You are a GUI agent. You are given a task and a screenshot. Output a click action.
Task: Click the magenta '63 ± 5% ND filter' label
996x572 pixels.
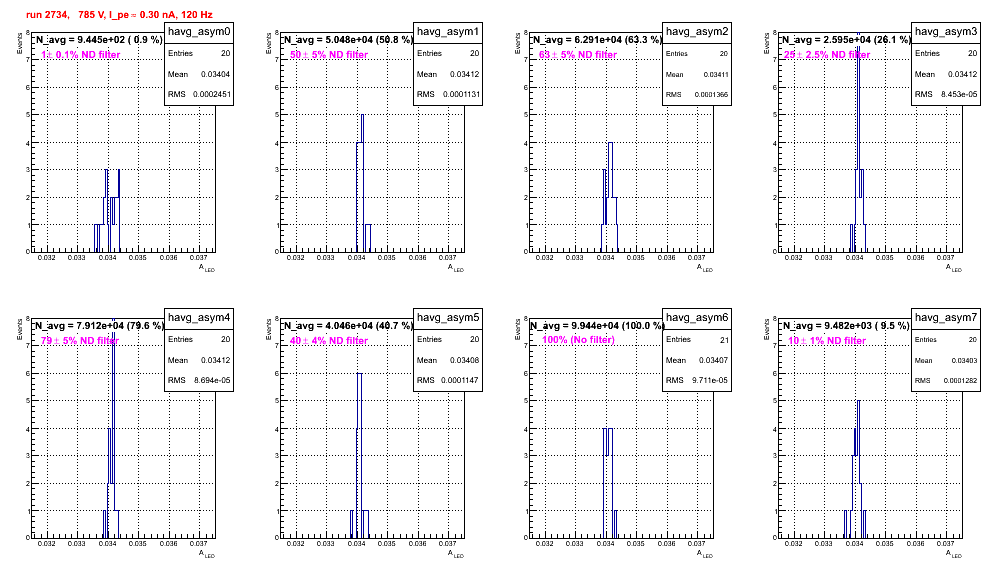coord(578,55)
